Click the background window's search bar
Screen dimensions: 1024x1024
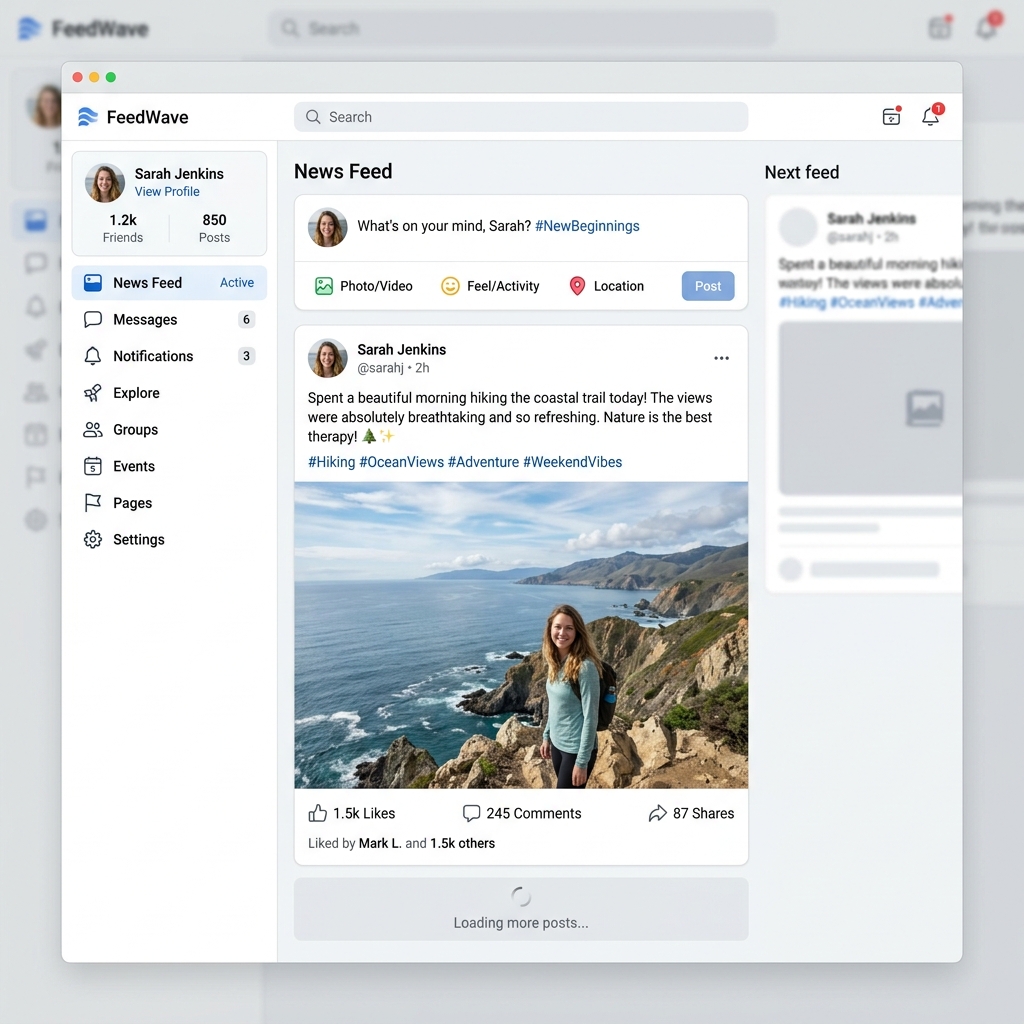[522, 28]
